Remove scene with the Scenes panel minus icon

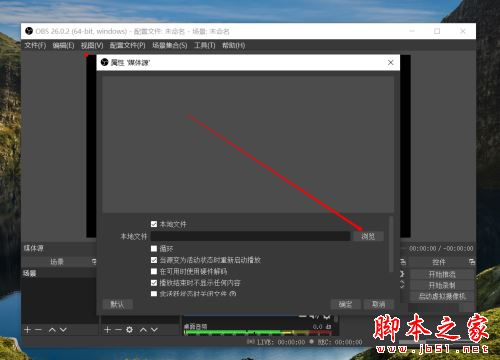tap(38, 330)
